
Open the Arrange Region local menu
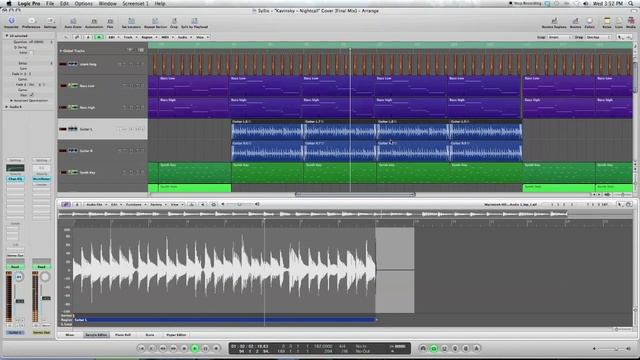[x=149, y=37]
